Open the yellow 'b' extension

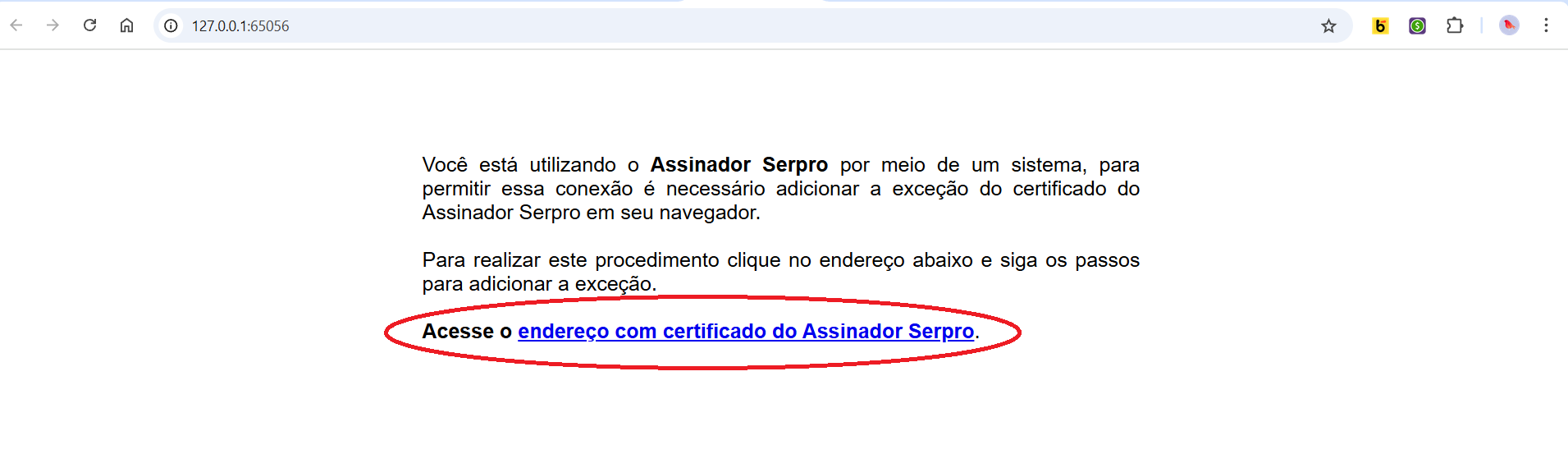pyautogui.click(x=1380, y=26)
